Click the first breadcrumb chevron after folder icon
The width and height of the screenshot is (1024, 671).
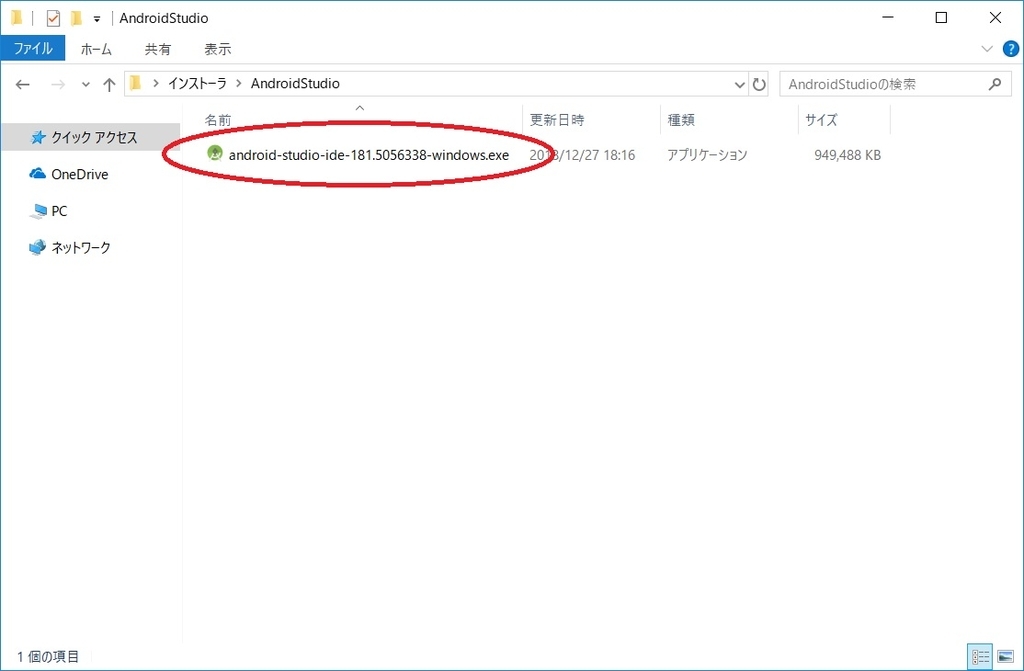coord(155,84)
